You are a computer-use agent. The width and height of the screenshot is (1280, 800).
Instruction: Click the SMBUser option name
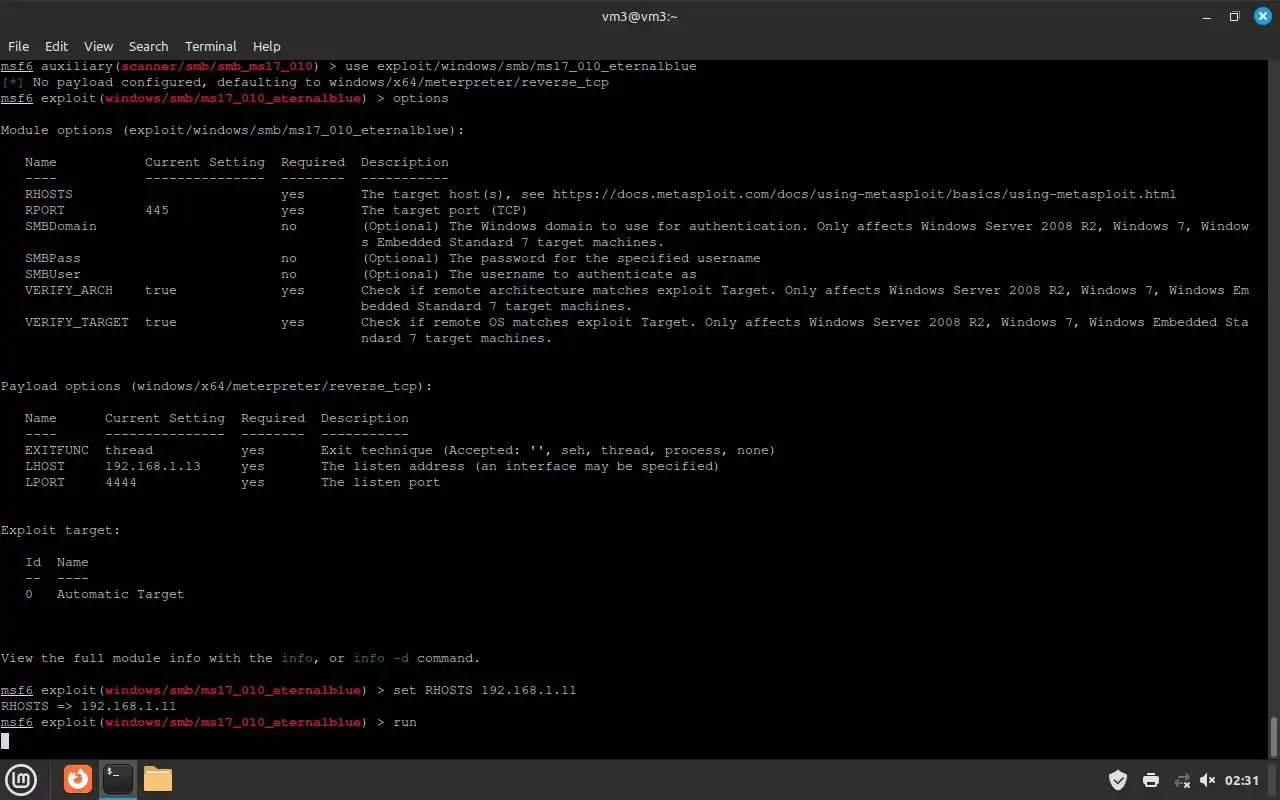(x=53, y=274)
